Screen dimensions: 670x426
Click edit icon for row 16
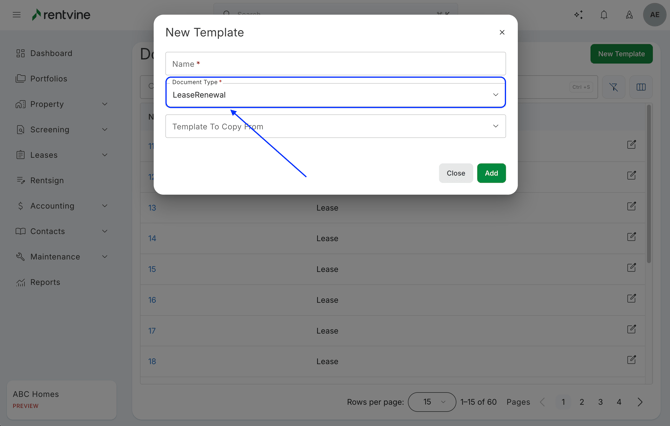[631, 298]
